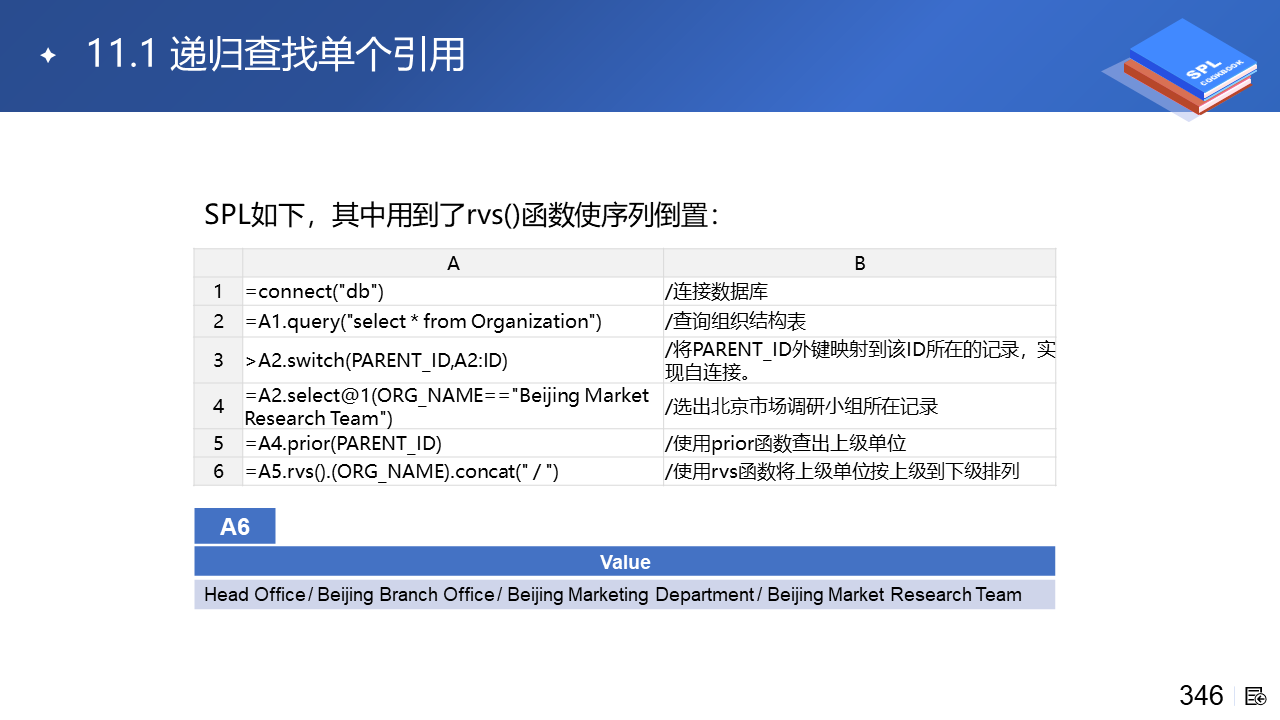
Task: Select the result row starting "Head Office"
Action: pyautogui.click(x=625, y=594)
